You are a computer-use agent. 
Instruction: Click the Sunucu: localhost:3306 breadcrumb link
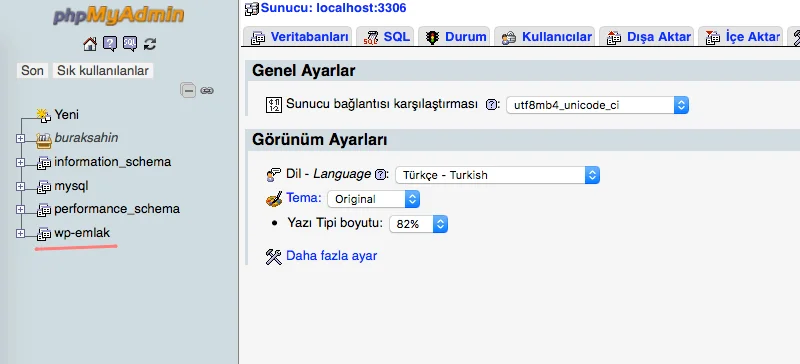[334, 8]
